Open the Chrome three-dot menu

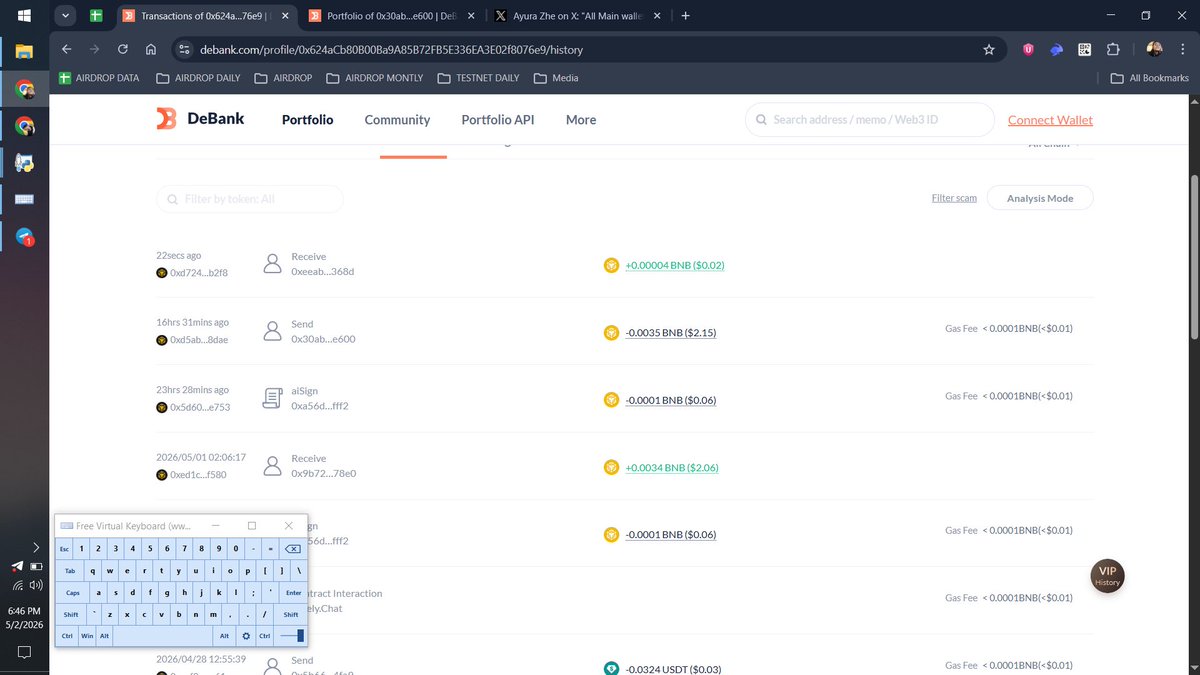(1182, 49)
